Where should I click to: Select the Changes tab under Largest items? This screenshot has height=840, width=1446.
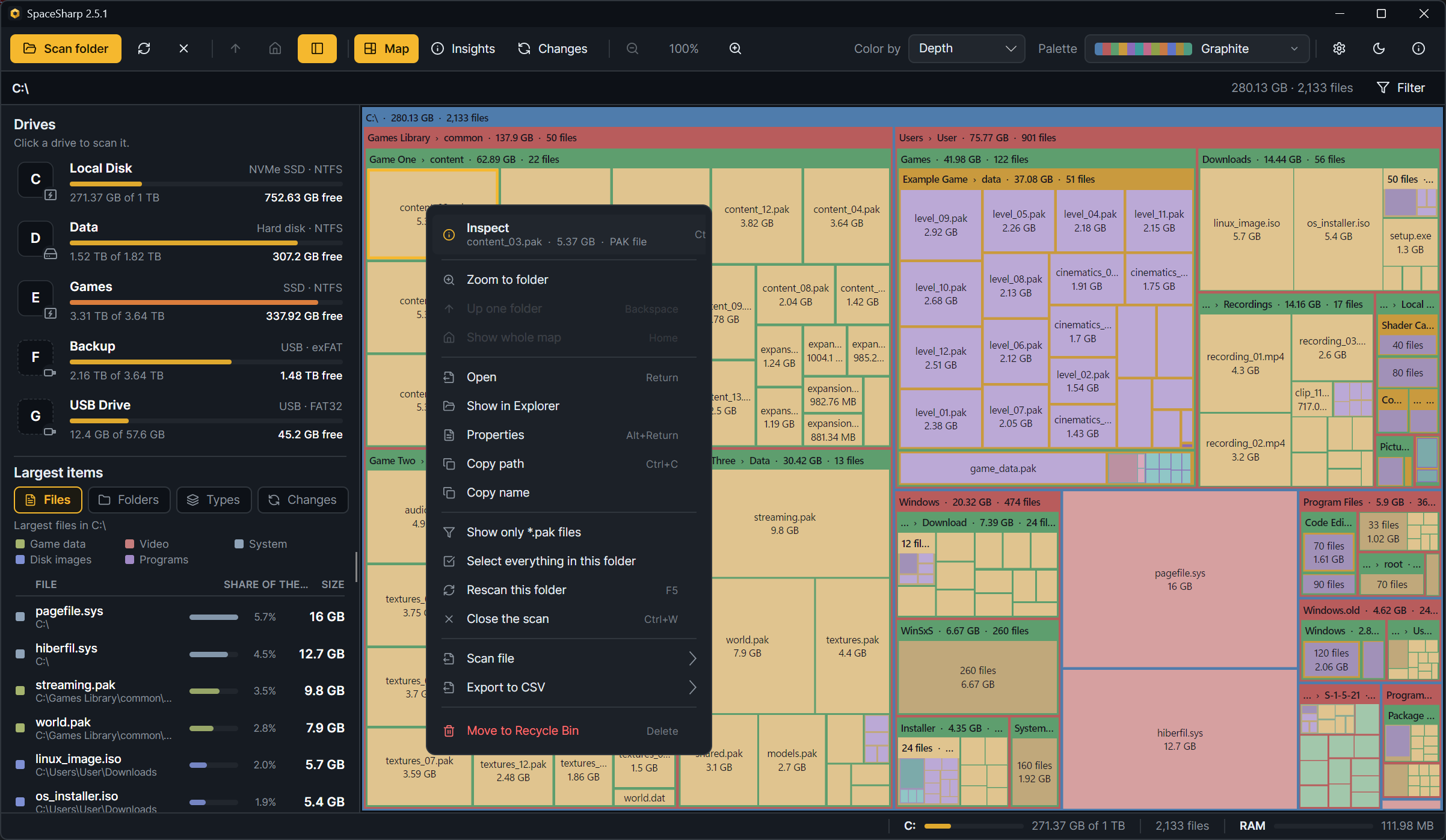[303, 500]
